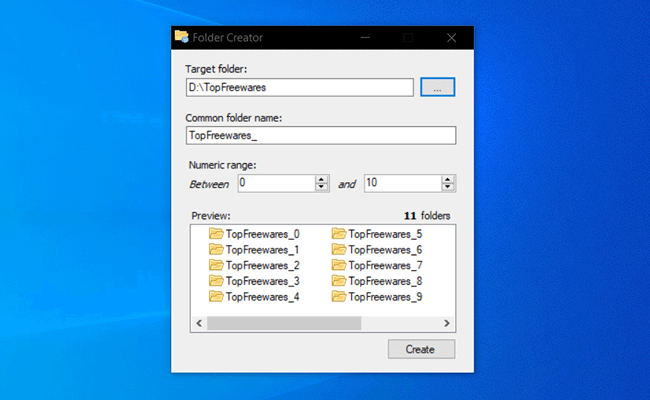The image size is (650, 400).
Task: Select the TopFreewares_7 folder icon
Action: 338,265
